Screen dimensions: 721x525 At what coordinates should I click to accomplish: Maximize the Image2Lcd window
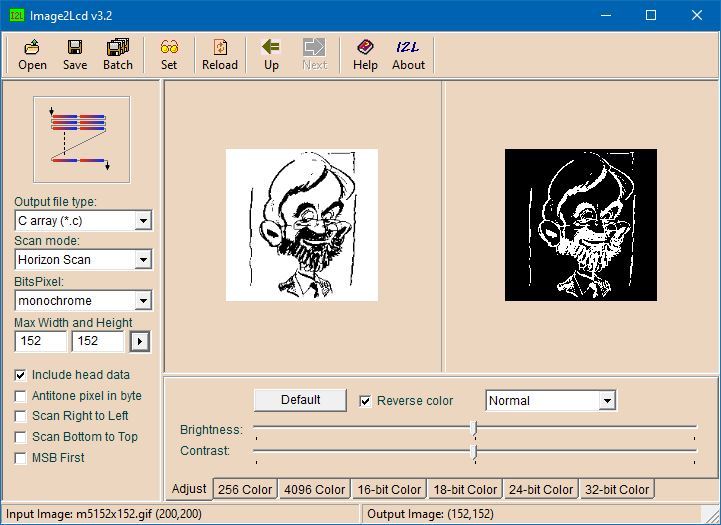click(651, 15)
